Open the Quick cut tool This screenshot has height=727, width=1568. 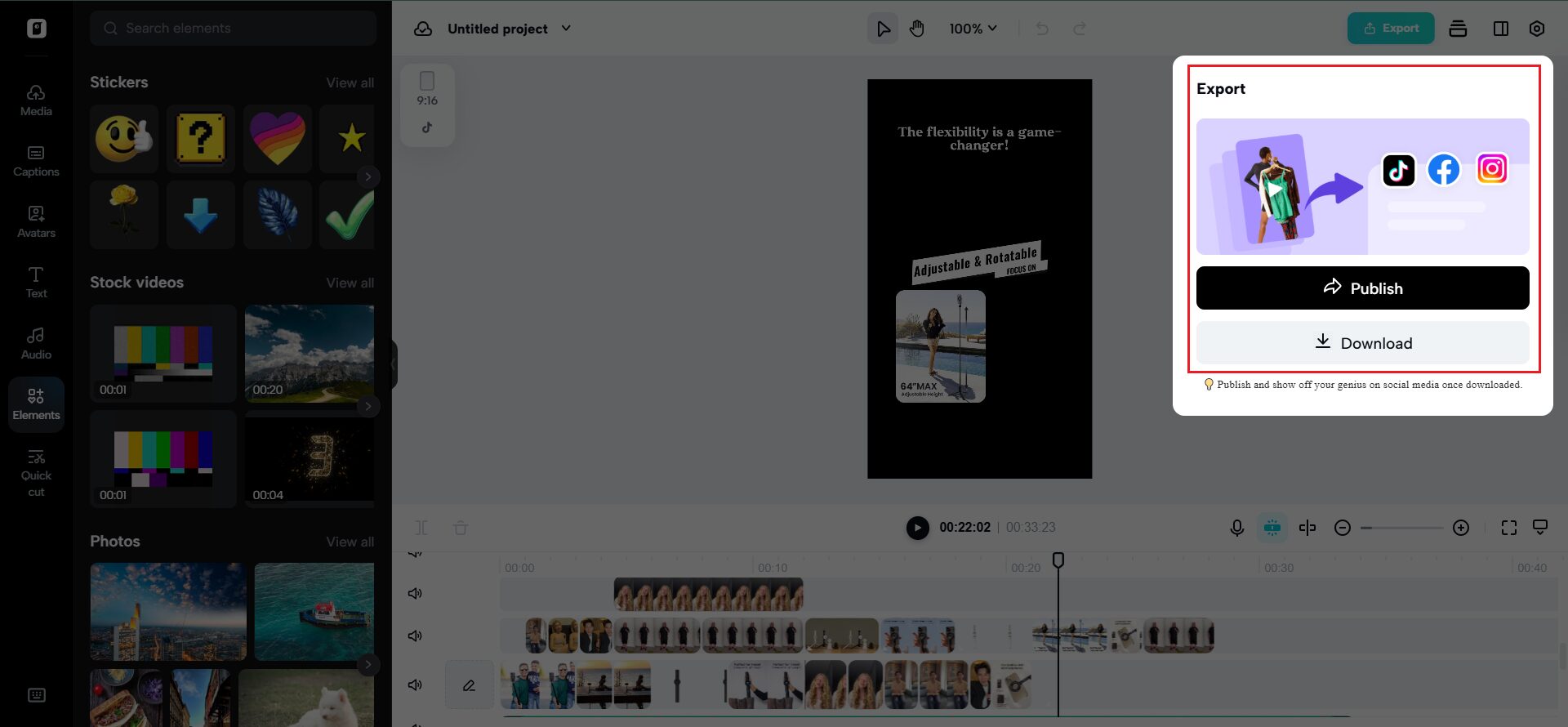tap(36, 473)
